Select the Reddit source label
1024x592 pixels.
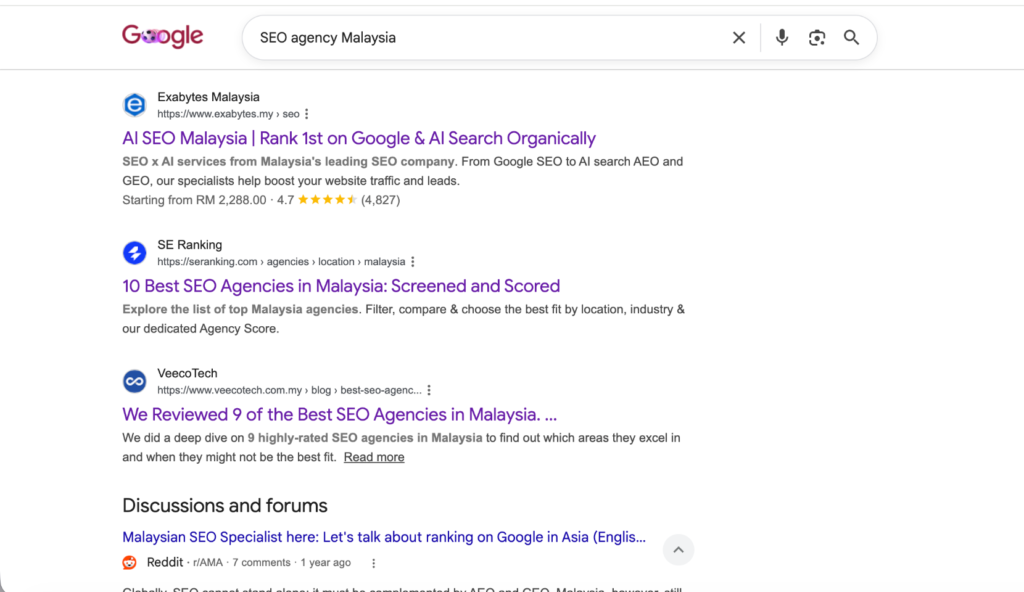(165, 563)
